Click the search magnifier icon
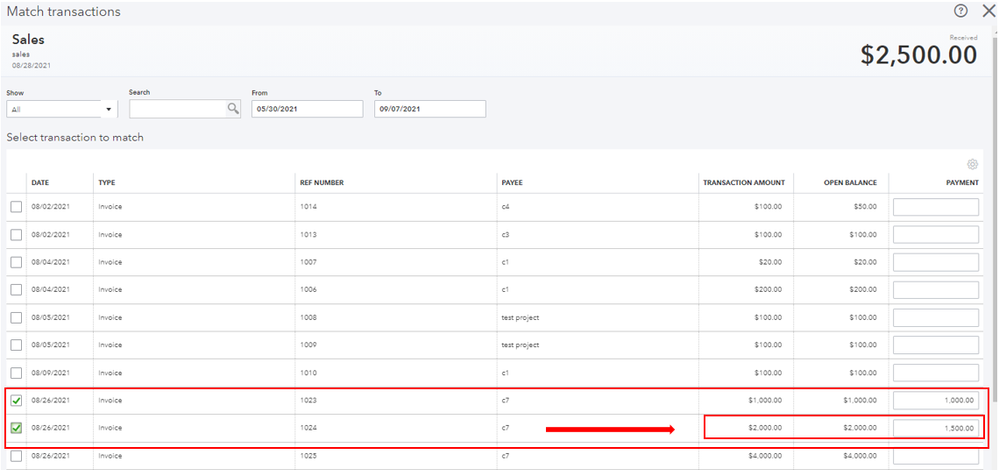Image resolution: width=999 pixels, height=470 pixels. (233, 109)
